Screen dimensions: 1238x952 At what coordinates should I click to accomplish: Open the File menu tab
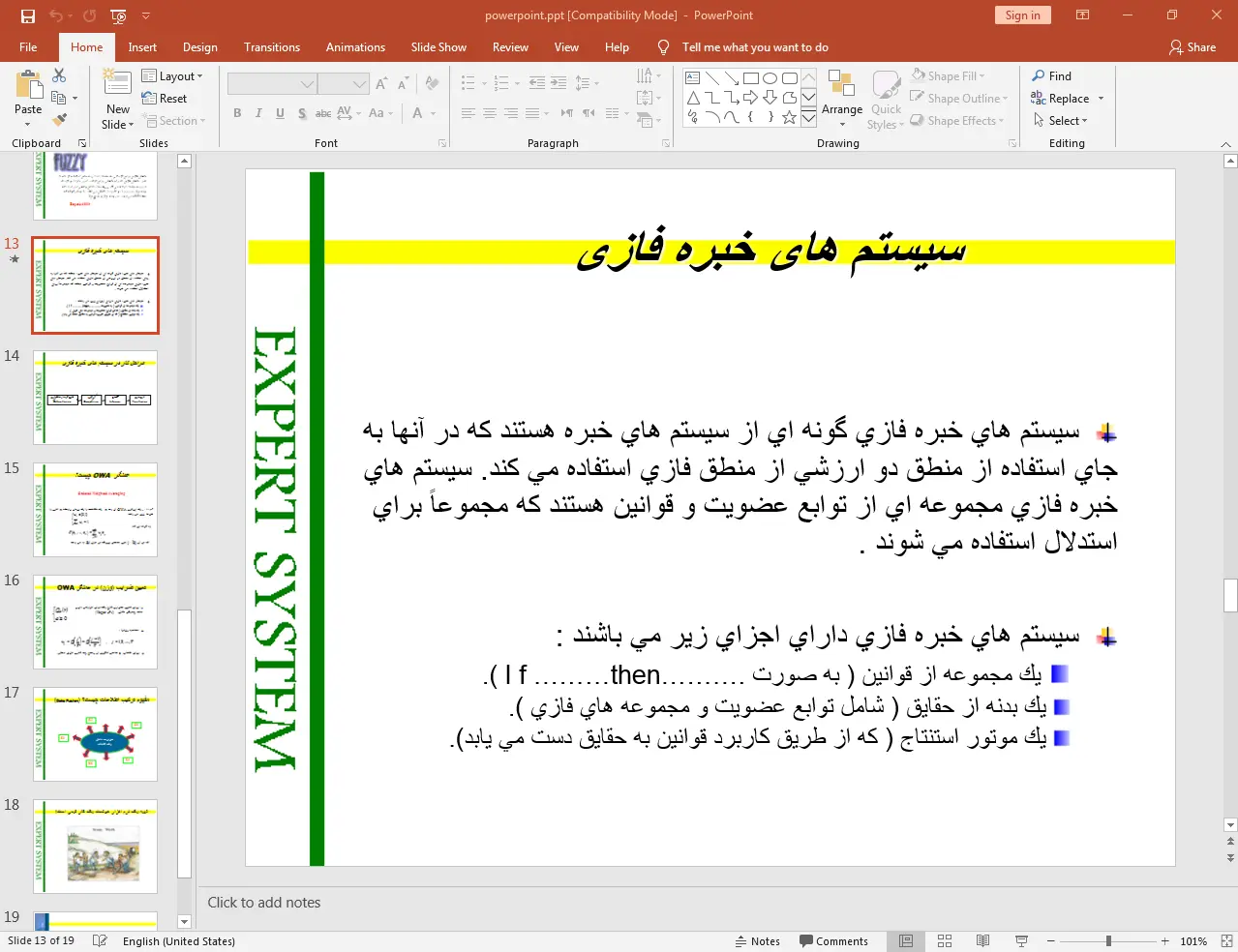[x=28, y=47]
